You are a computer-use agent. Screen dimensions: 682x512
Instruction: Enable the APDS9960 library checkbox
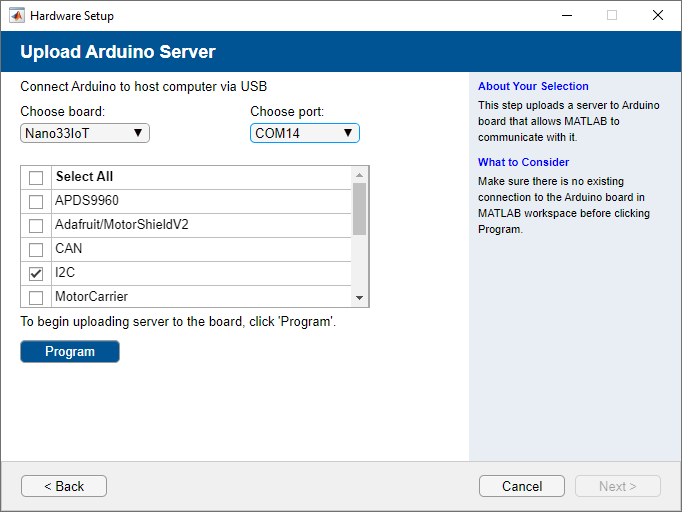pos(36,201)
